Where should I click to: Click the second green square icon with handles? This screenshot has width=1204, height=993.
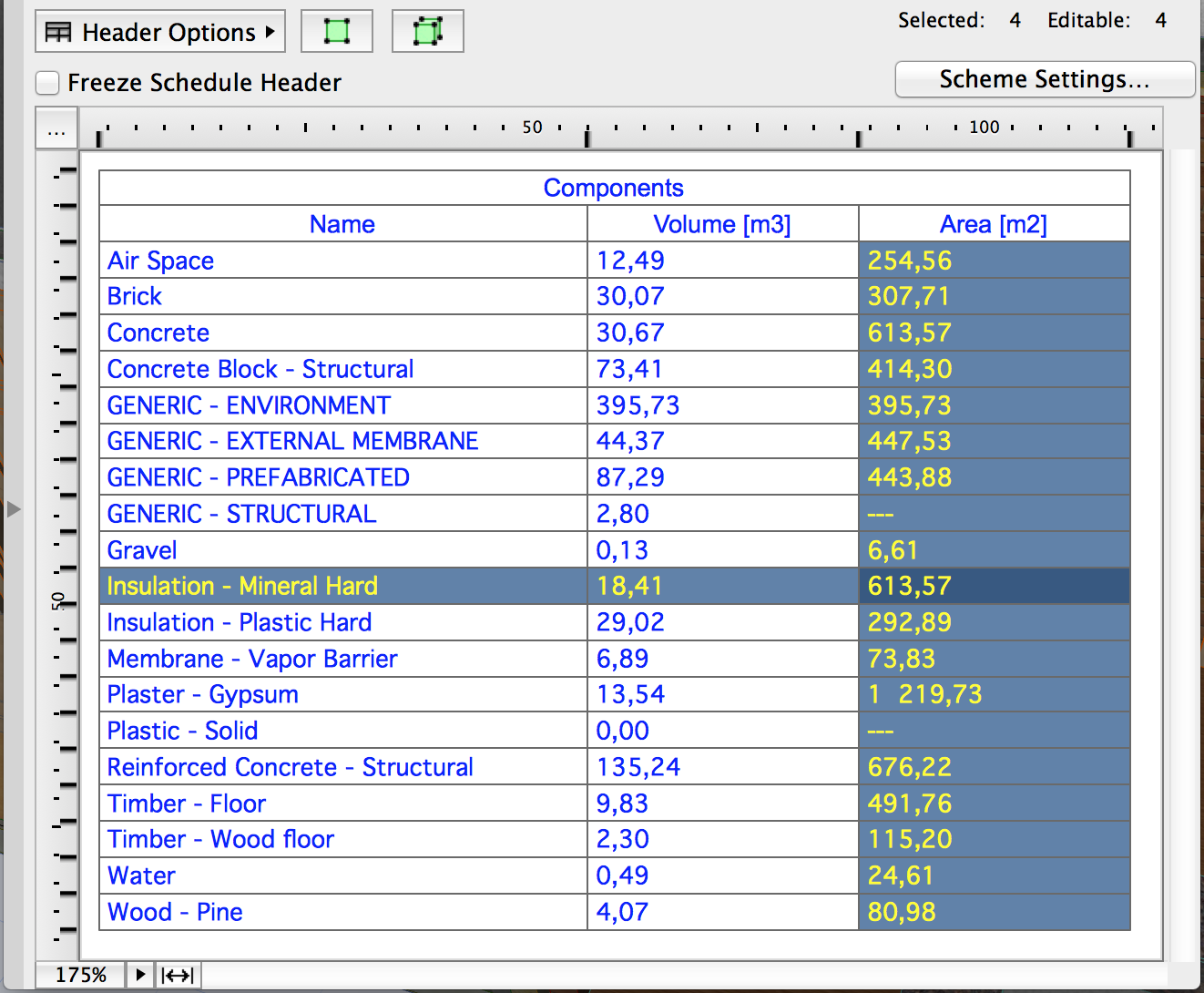click(x=427, y=32)
